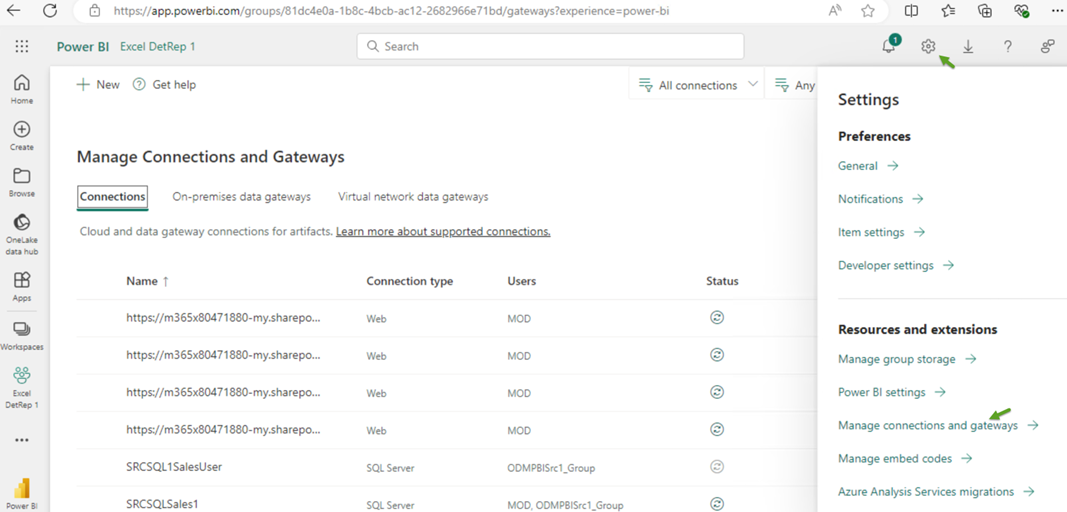Check status icon for SRCSQL1SalesUser connection

pos(717,467)
